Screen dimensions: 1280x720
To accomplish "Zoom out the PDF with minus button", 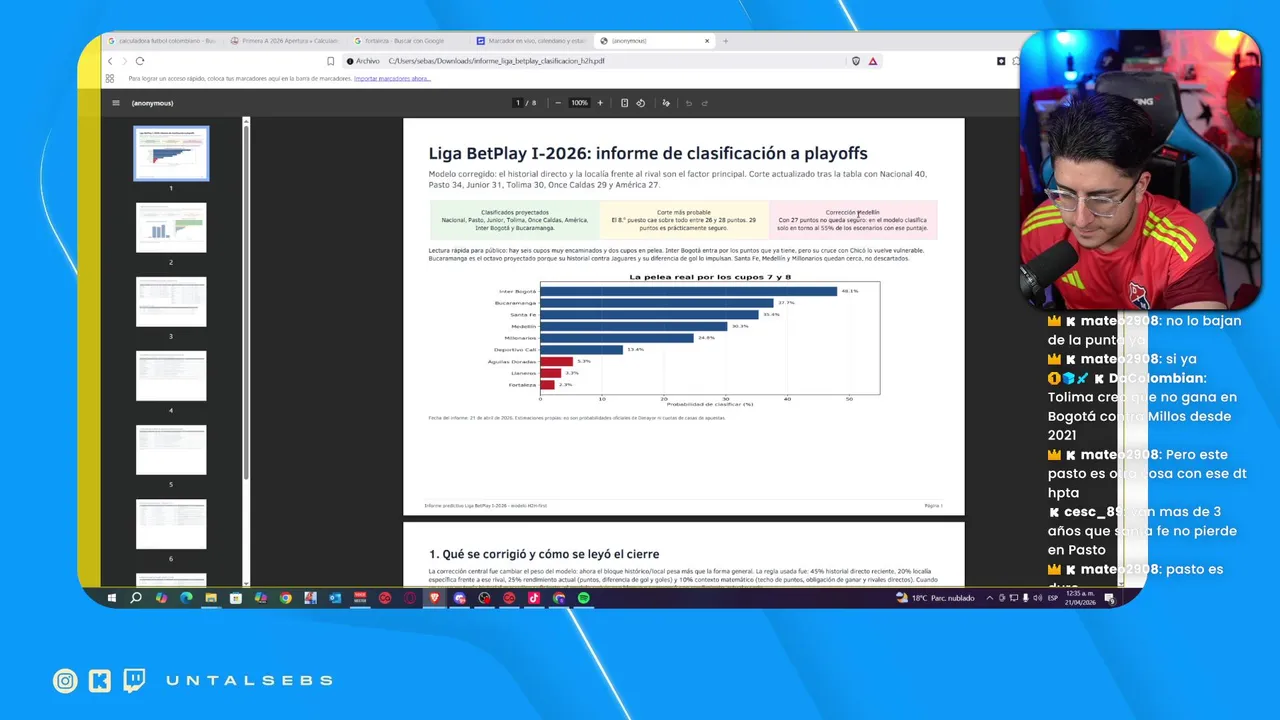I will 559,103.
